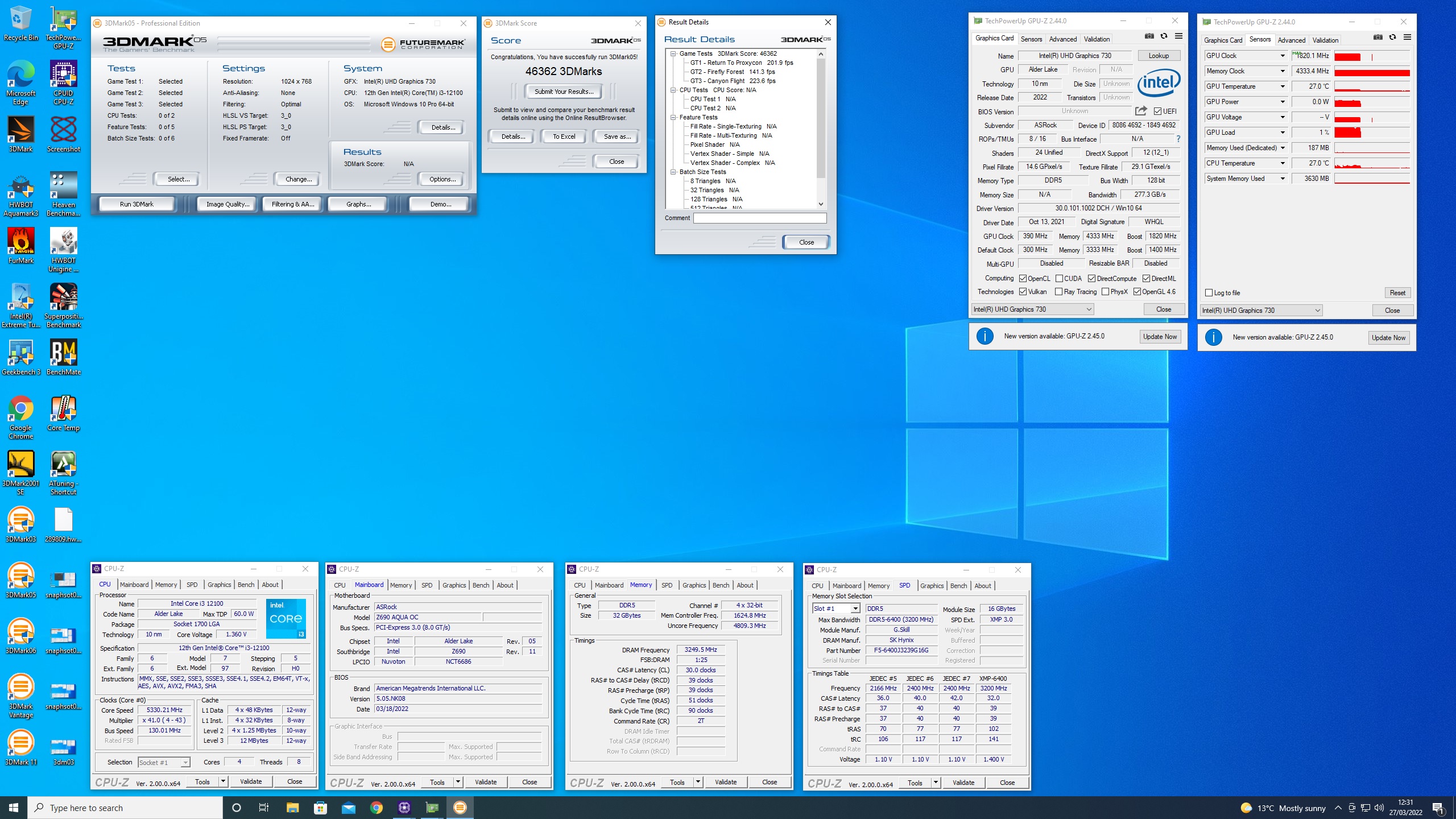Click Lookup button in GPU-Z
The image size is (1456, 819).
pos(1159,56)
